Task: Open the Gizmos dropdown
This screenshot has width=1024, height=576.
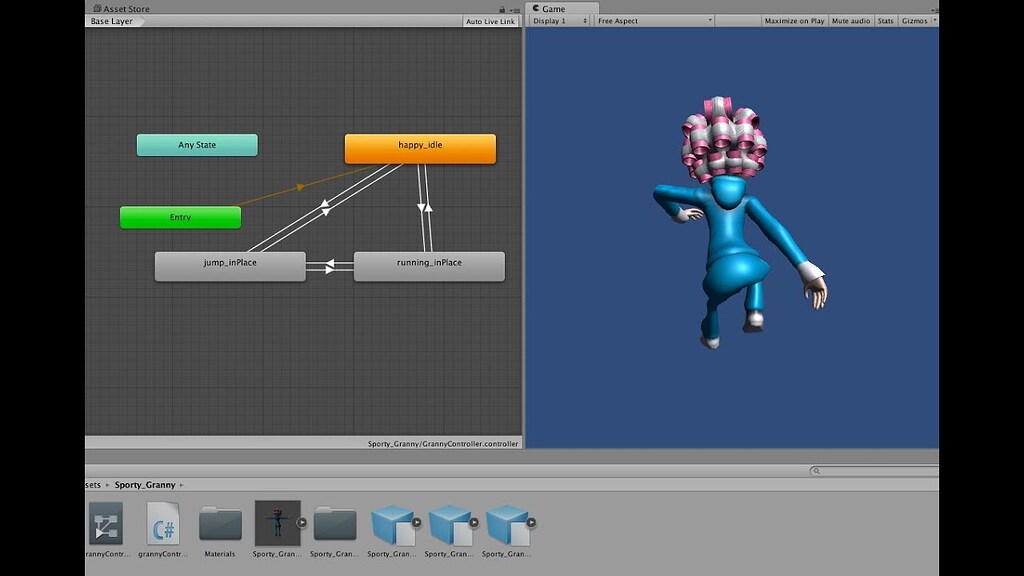Action: pos(916,19)
